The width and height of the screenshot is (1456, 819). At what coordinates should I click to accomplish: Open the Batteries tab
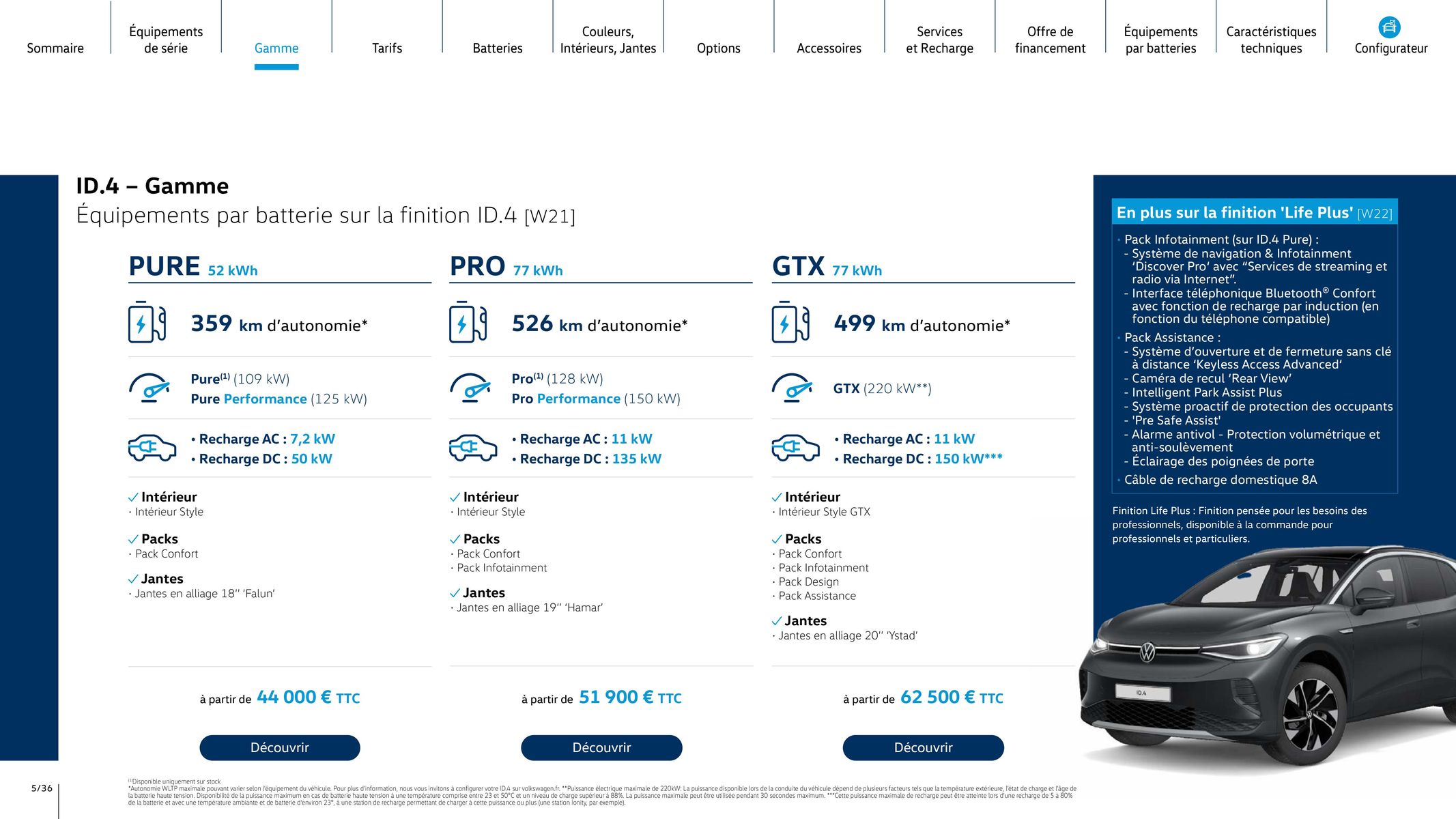(x=498, y=48)
